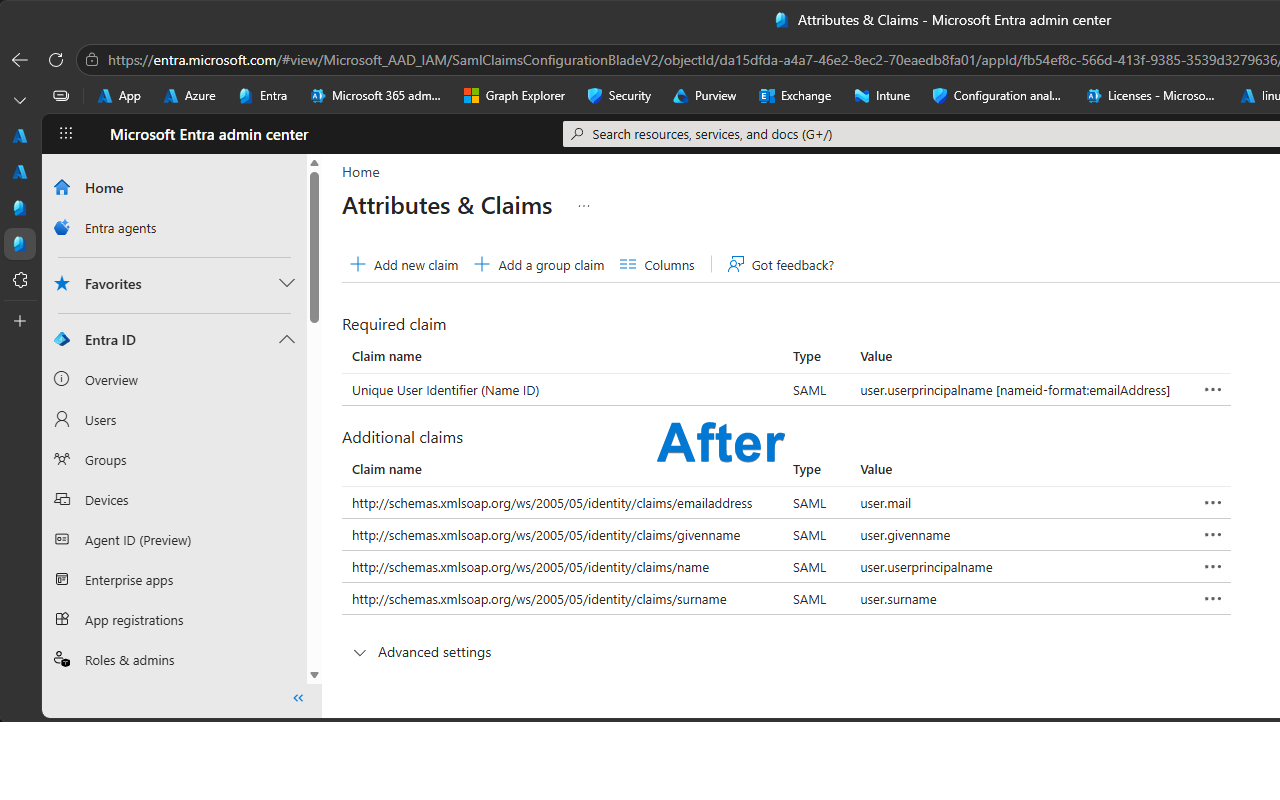Open the portal waffle menu icon
Screen dimensions: 1280x800
point(66,134)
